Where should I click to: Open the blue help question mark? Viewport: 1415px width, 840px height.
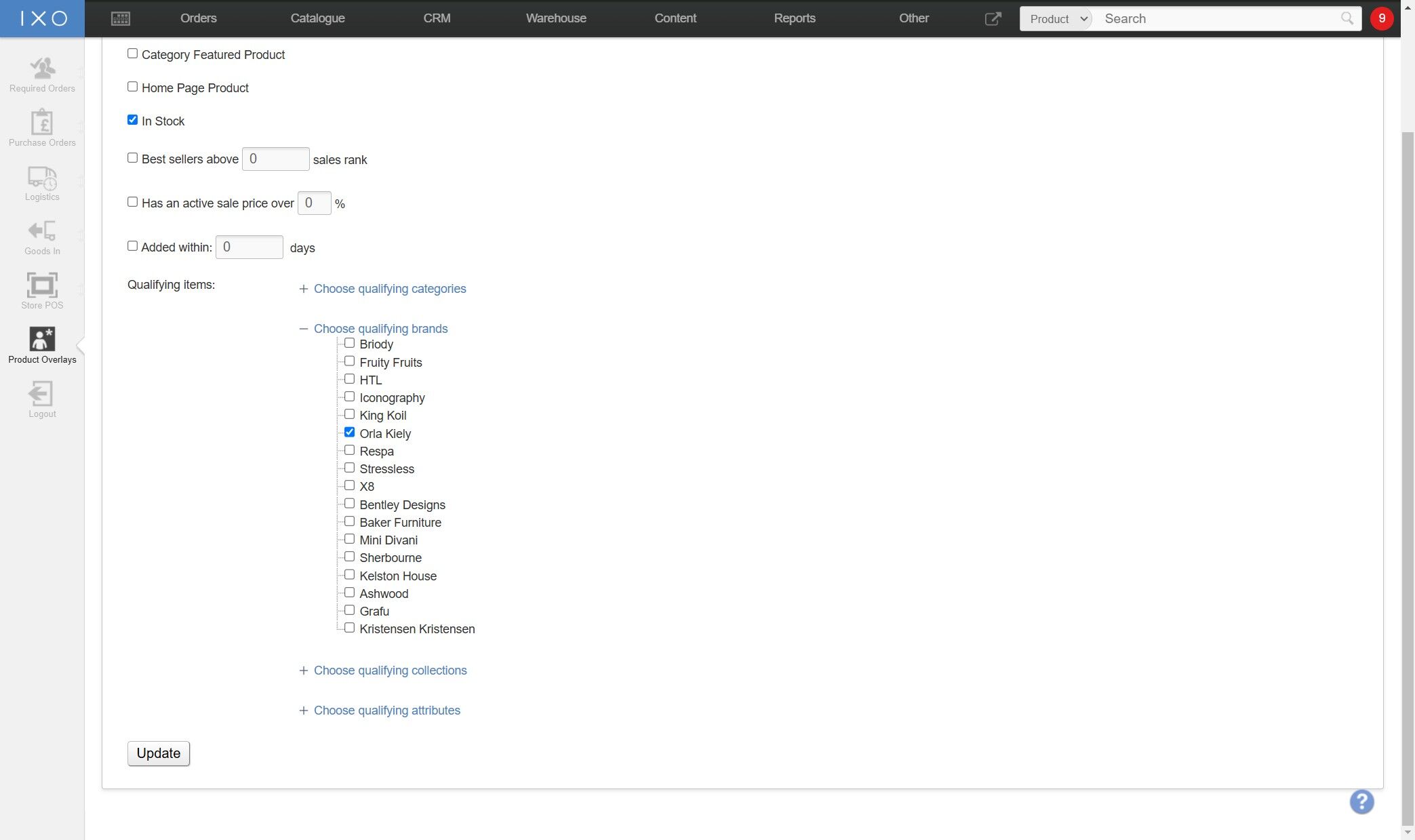point(1361,801)
